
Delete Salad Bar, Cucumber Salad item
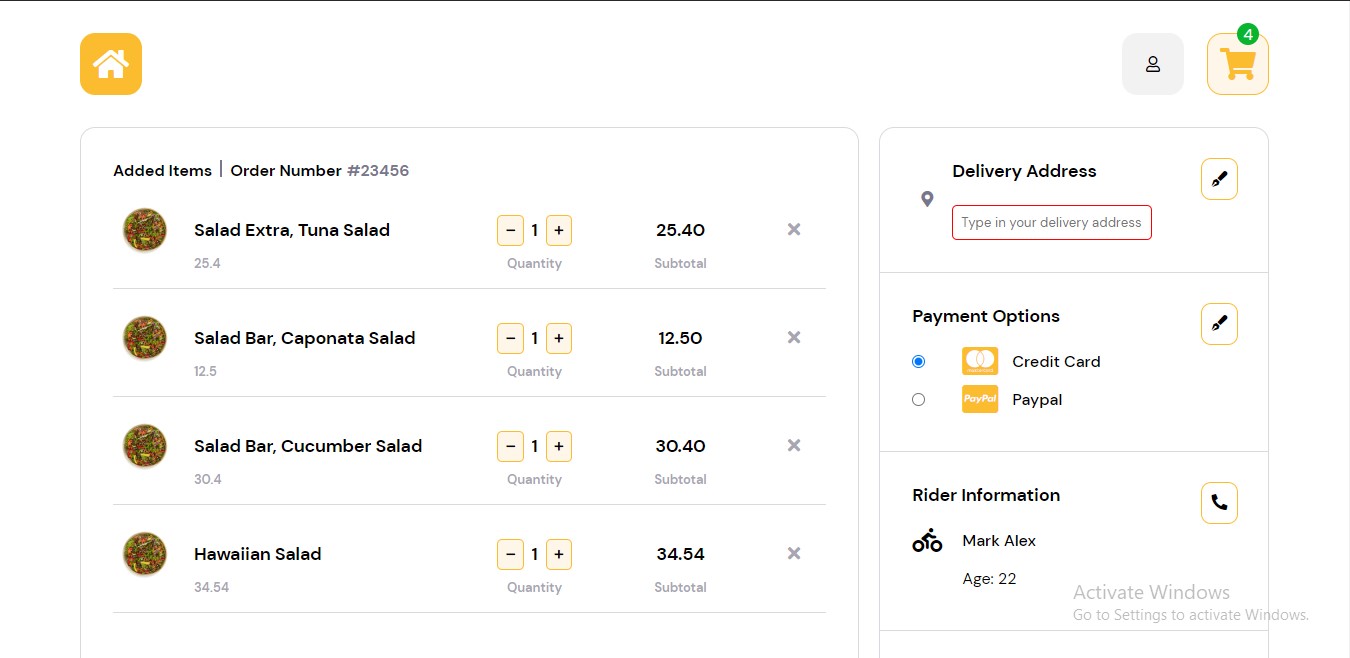[794, 446]
